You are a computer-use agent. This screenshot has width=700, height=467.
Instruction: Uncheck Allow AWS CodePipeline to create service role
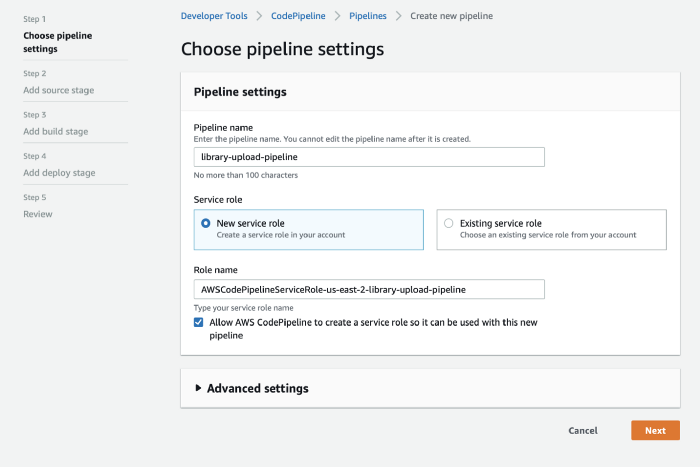point(199,322)
